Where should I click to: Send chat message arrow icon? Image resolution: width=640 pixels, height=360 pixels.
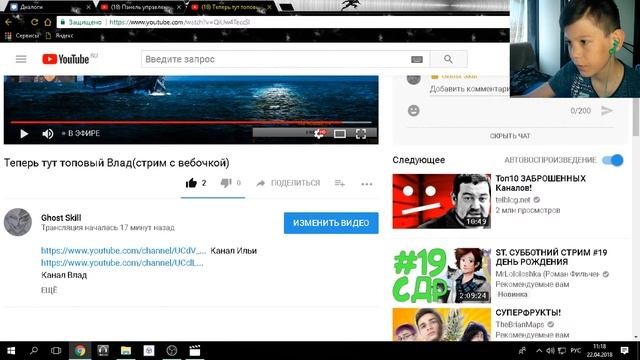pos(607,110)
